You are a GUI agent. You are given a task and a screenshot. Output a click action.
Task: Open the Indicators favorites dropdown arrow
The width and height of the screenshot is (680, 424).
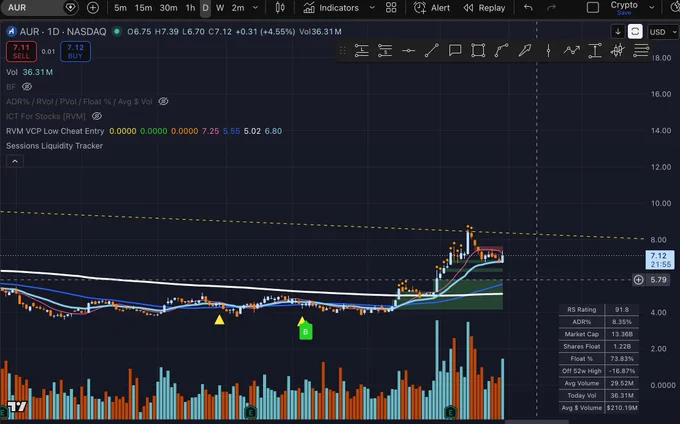point(372,7)
